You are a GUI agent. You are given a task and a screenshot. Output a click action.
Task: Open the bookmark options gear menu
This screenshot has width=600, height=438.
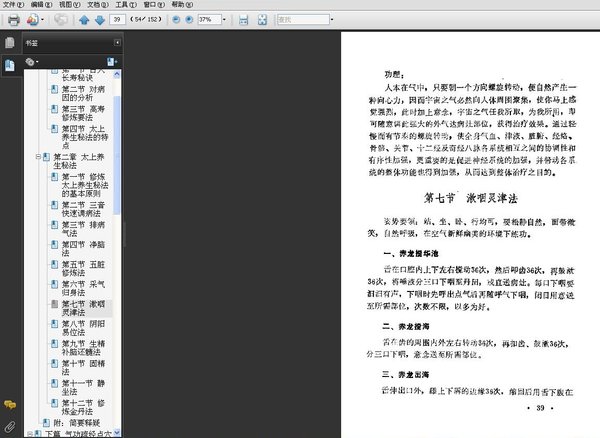point(31,62)
